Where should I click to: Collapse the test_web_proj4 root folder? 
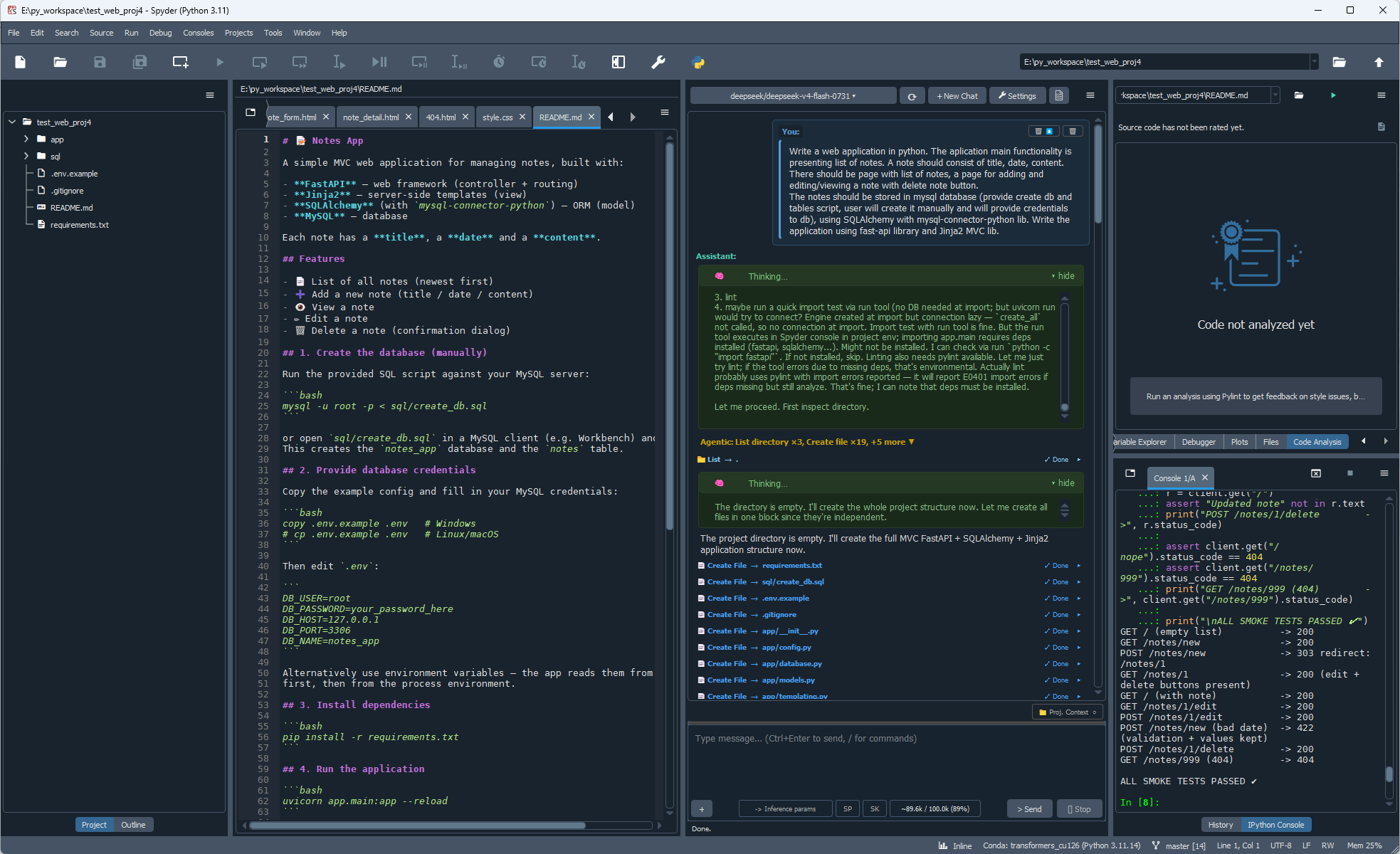12,122
